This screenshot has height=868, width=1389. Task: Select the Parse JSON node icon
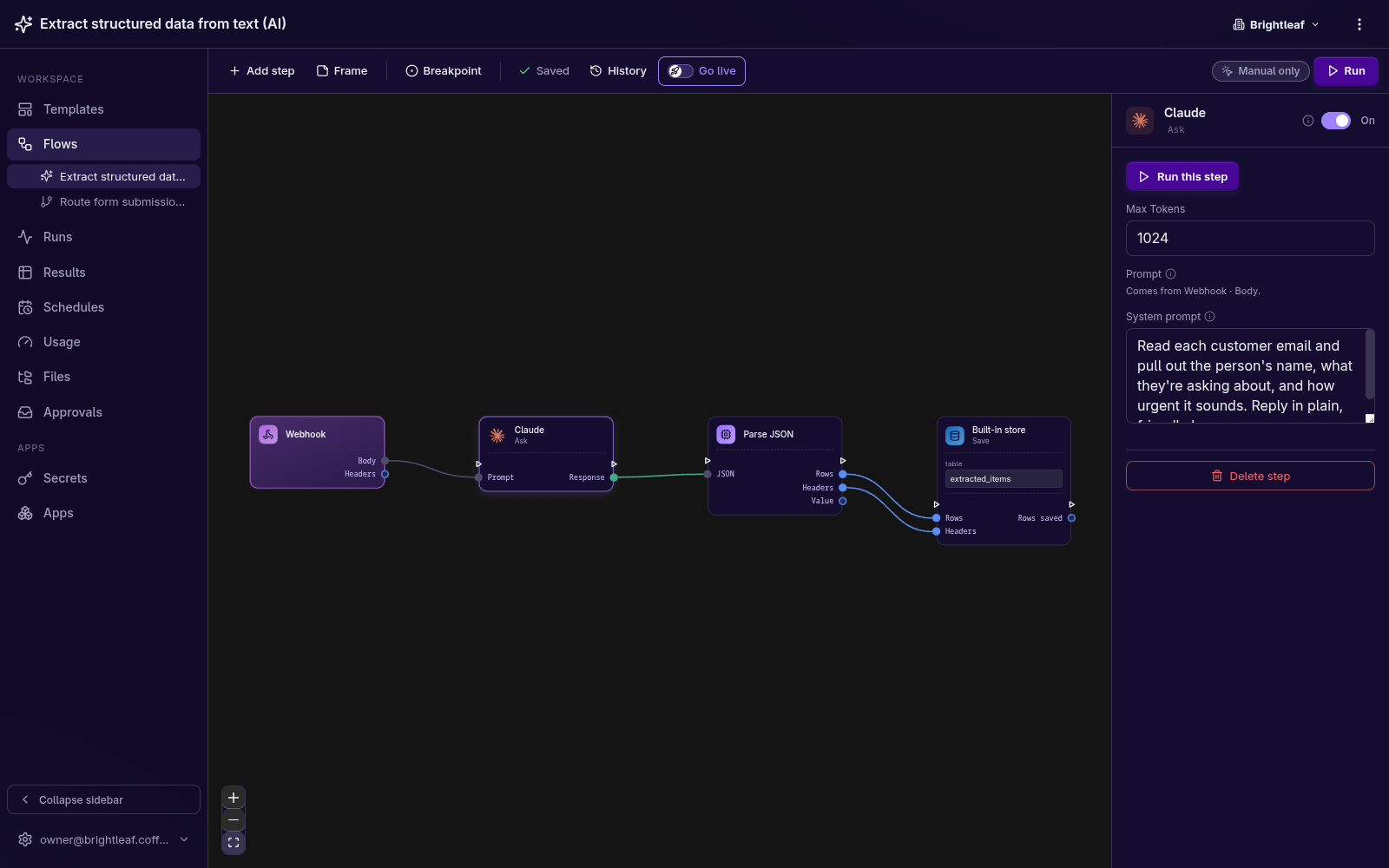[726, 434]
